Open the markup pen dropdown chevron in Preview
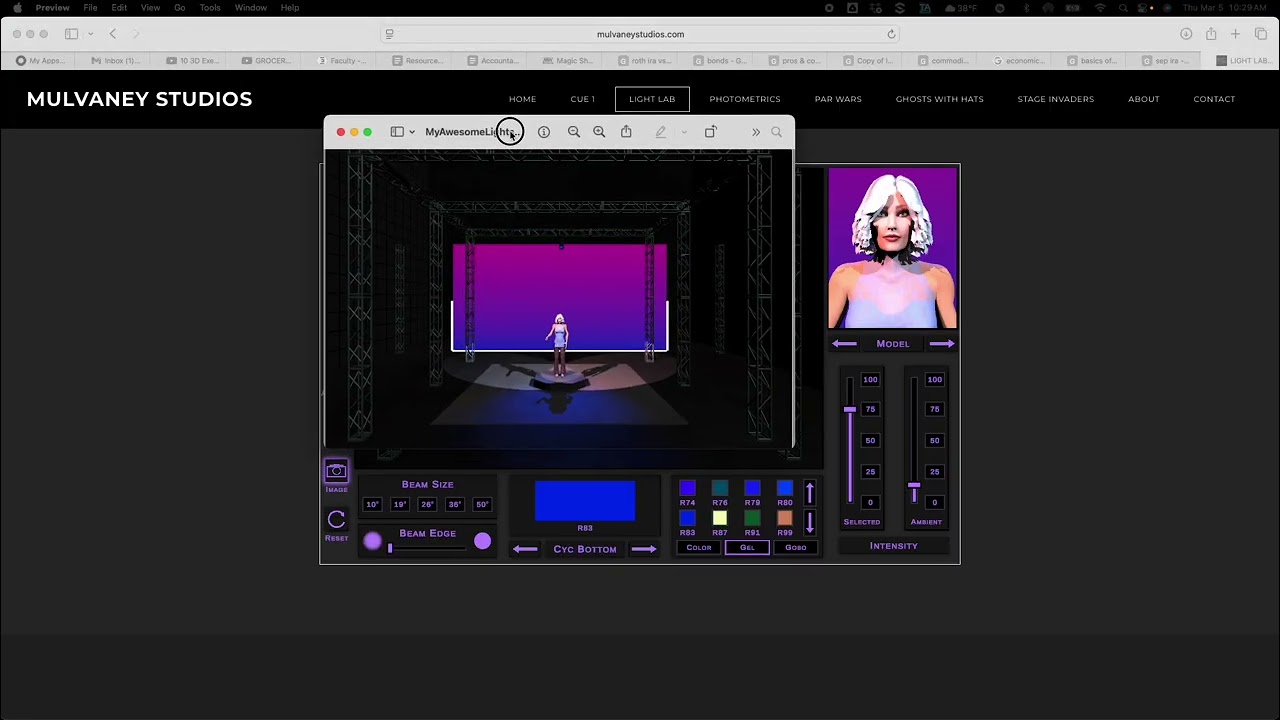This screenshot has height=720, width=1280. pyautogui.click(x=684, y=132)
